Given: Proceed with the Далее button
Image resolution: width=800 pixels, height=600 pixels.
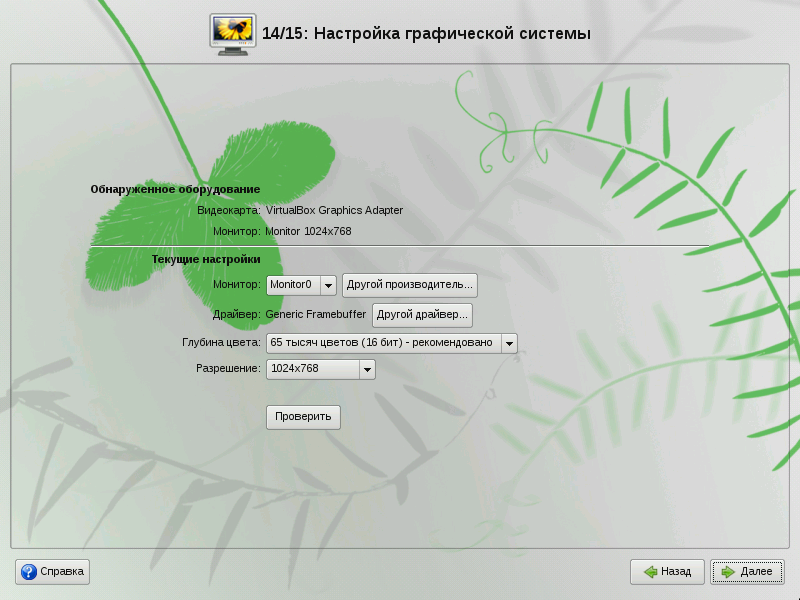Looking at the screenshot, I should click(x=747, y=572).
